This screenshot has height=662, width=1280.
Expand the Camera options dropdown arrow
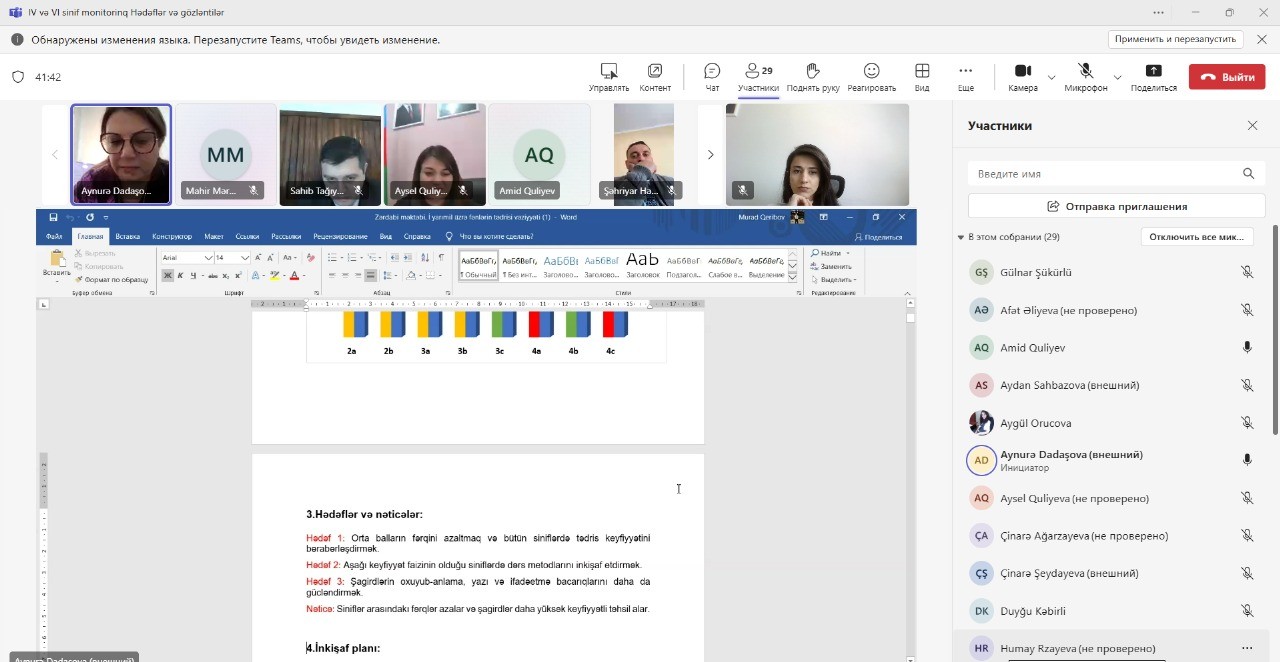coord(1051,77)
